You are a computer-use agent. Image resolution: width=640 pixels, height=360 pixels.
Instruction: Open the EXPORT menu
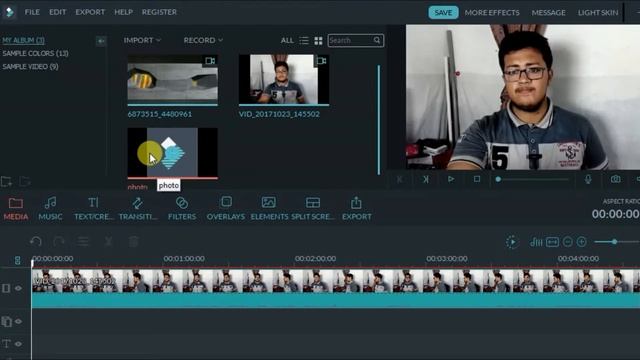pos(90,12)
